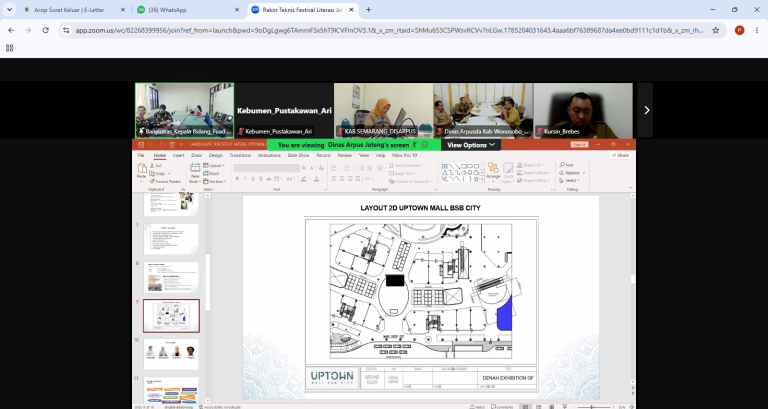Select the Kursin_Brebes video tile
The image size is (768, 409).
[583, 110]
